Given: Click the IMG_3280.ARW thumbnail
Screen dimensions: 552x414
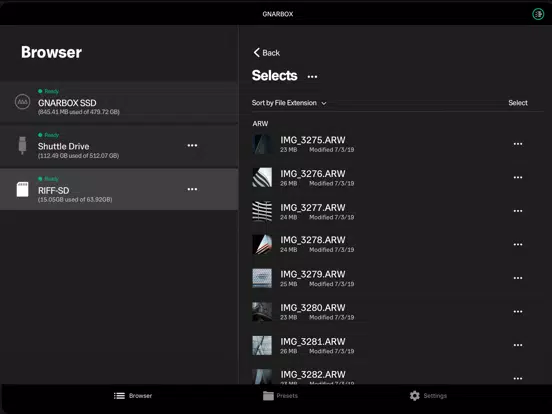Looking at the screenshot, I should (262, 312).
